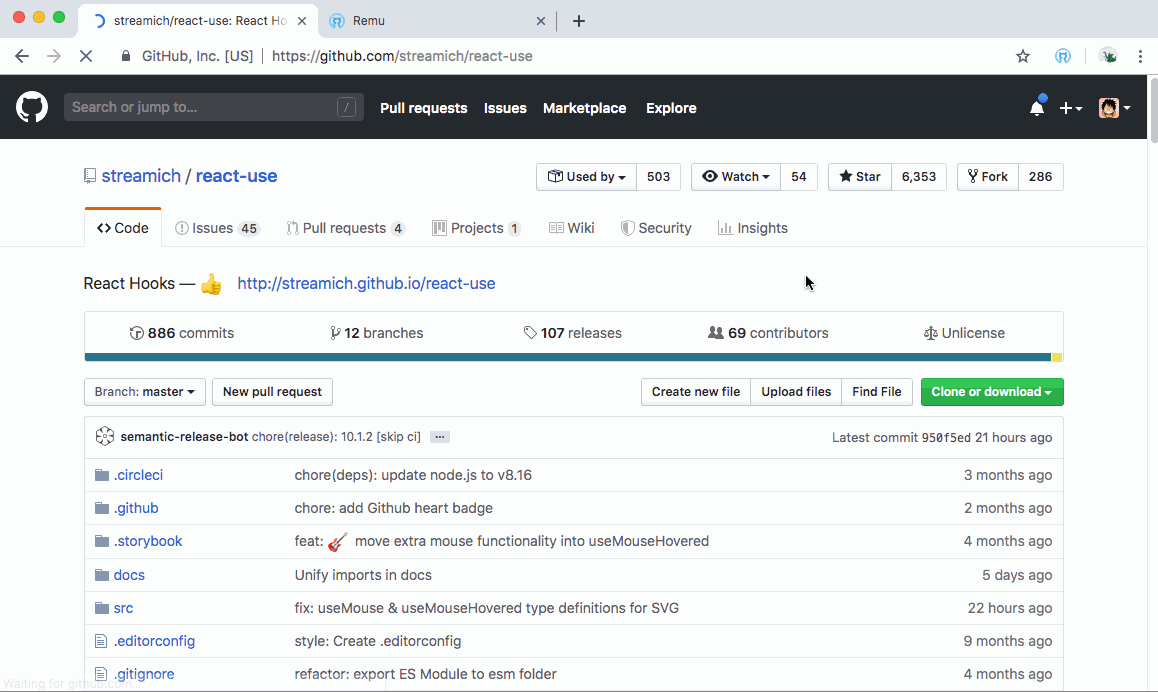Viewport: 1158px width, 692px height.
Task: View the 286 forks count
Action: pos(1040,177)
